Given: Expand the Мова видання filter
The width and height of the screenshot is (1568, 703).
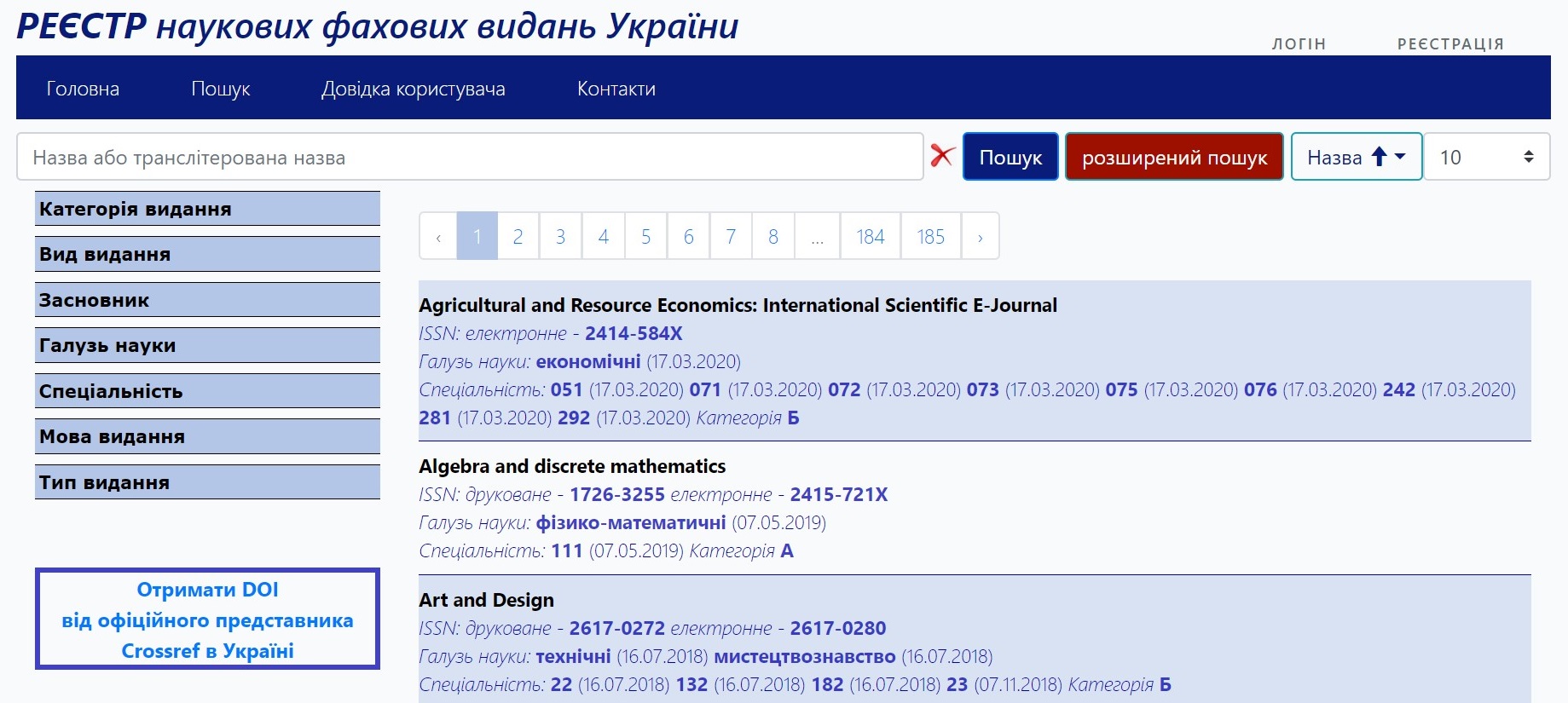Looking at the screenshot, I should (x=207, y=436).
